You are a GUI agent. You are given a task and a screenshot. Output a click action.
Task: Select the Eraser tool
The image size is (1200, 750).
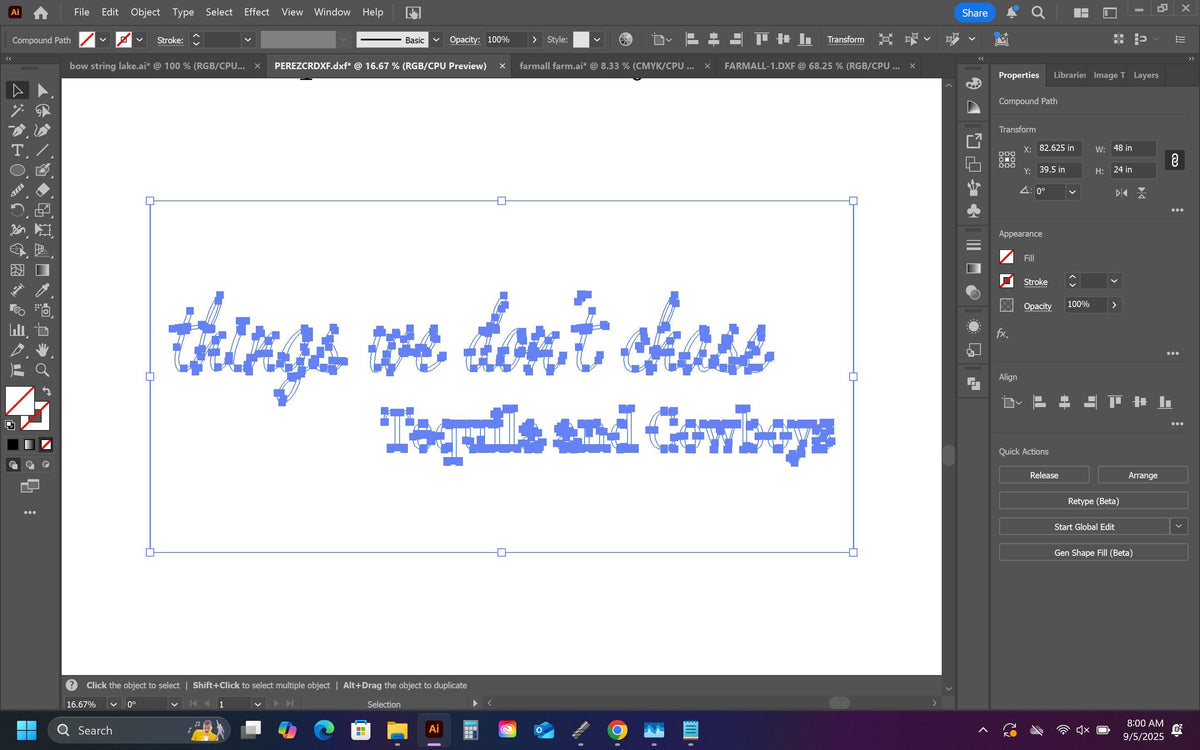point(43,190)
